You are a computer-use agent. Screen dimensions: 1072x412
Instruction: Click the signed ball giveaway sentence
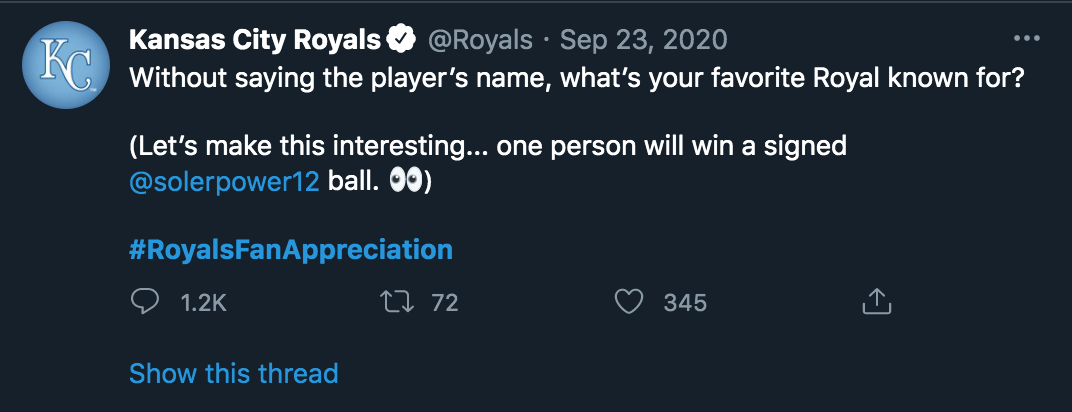tap(490, 147)
